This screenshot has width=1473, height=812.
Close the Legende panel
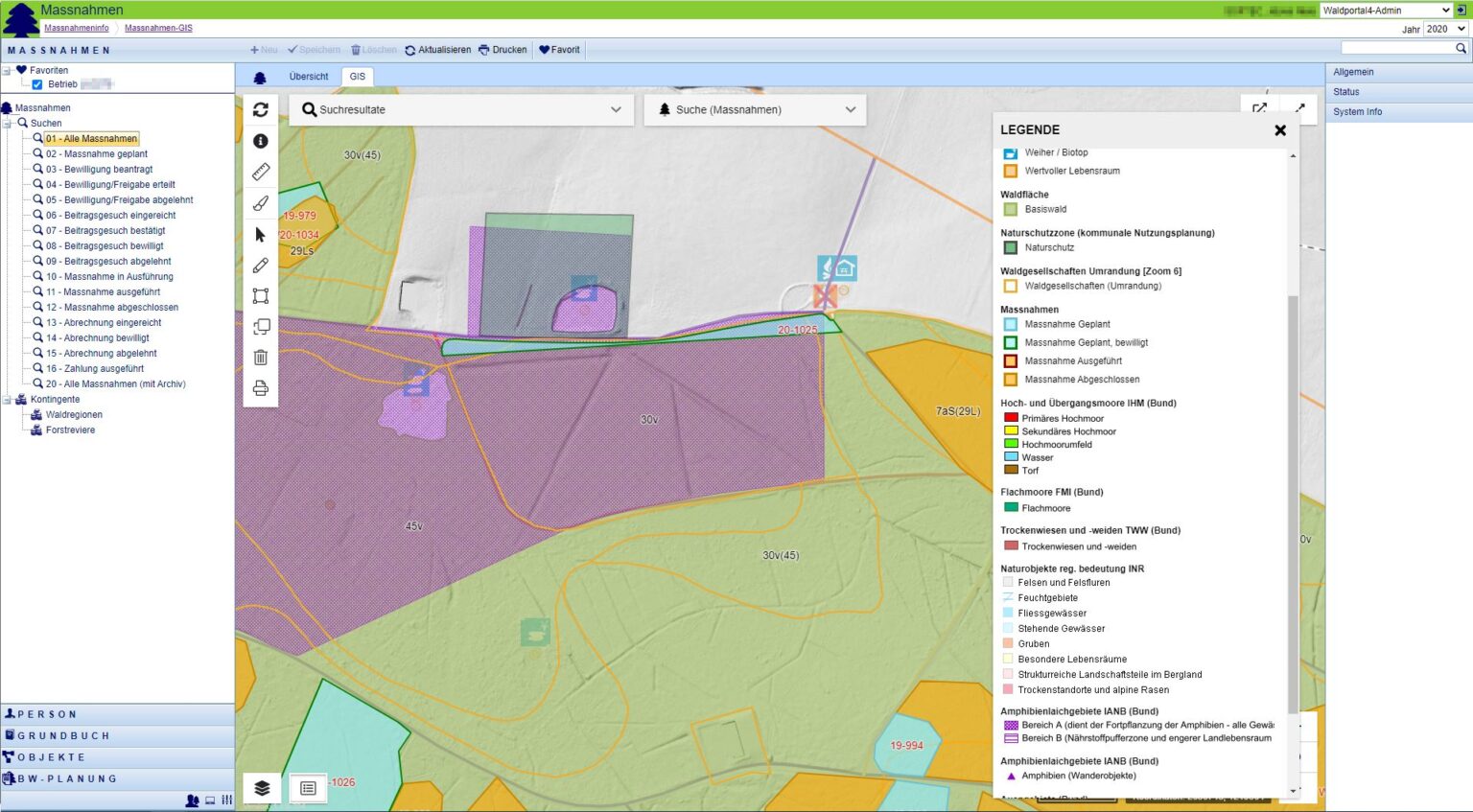click(1279, 130)
